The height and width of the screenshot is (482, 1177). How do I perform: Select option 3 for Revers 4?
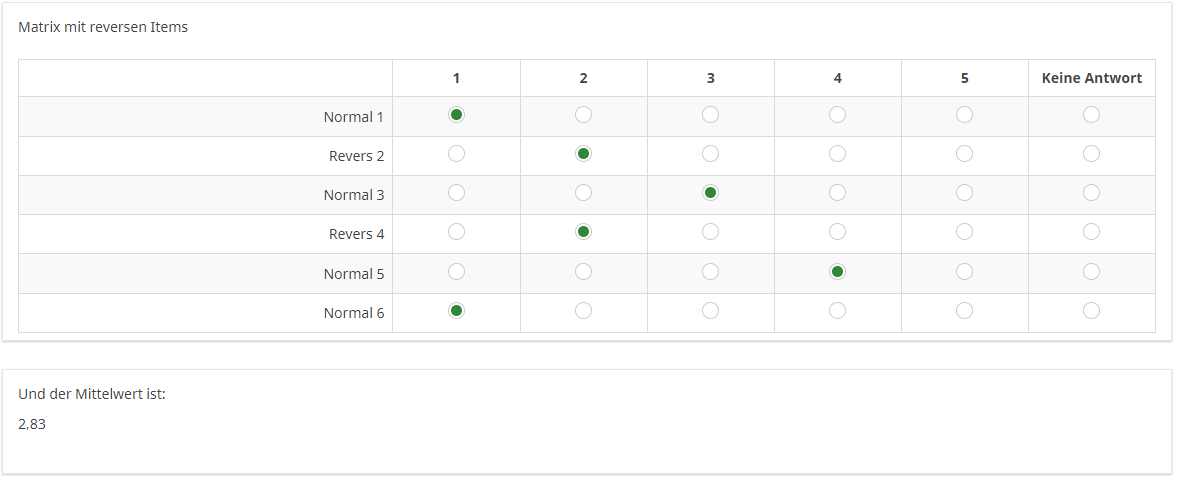pyautogui.click(x=710, y=232)
